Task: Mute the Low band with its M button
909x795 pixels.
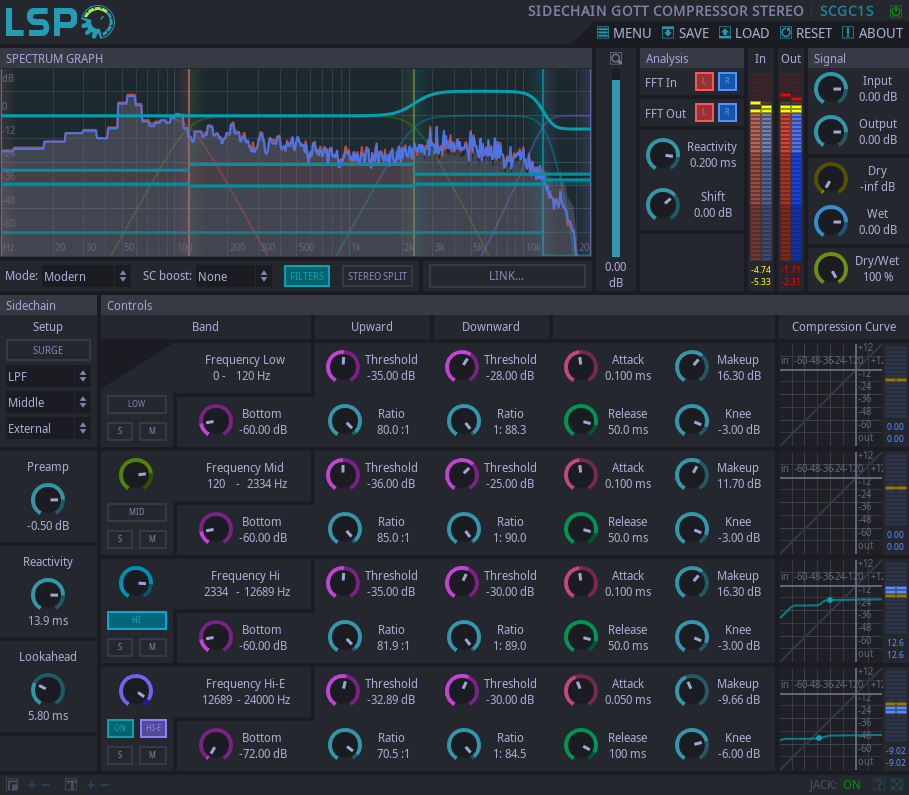Action: pyautogui.click(x=152, y=431)
